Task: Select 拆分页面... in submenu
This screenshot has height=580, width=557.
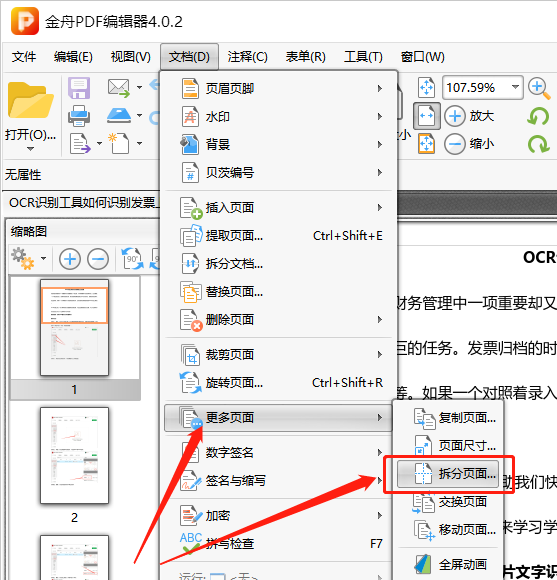Action: point(448,474)
